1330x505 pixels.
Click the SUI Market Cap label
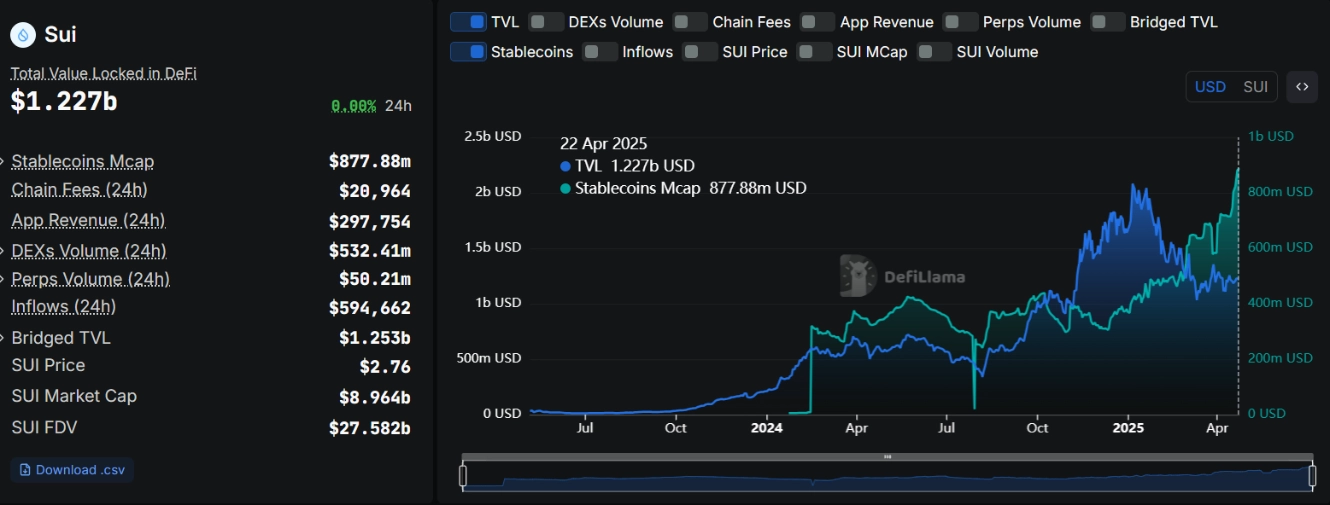[74, 396]
